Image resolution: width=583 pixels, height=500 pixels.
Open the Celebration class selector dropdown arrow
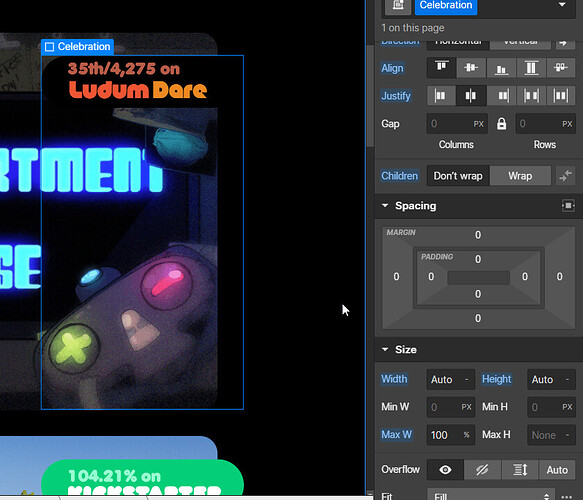pos(562,5)
